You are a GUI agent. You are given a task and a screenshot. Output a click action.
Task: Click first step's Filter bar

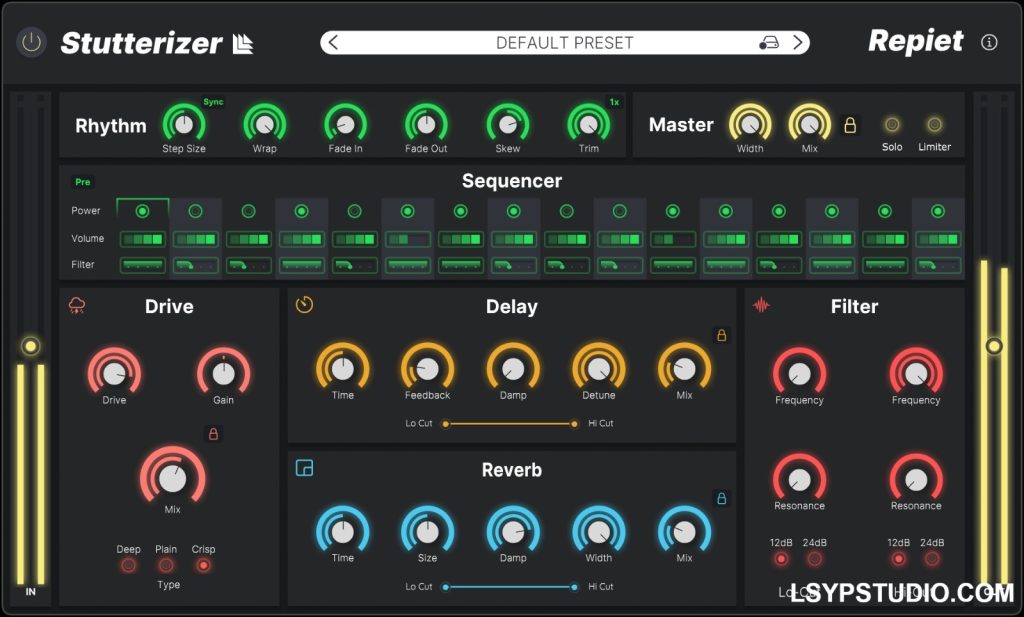pos(142,265)
